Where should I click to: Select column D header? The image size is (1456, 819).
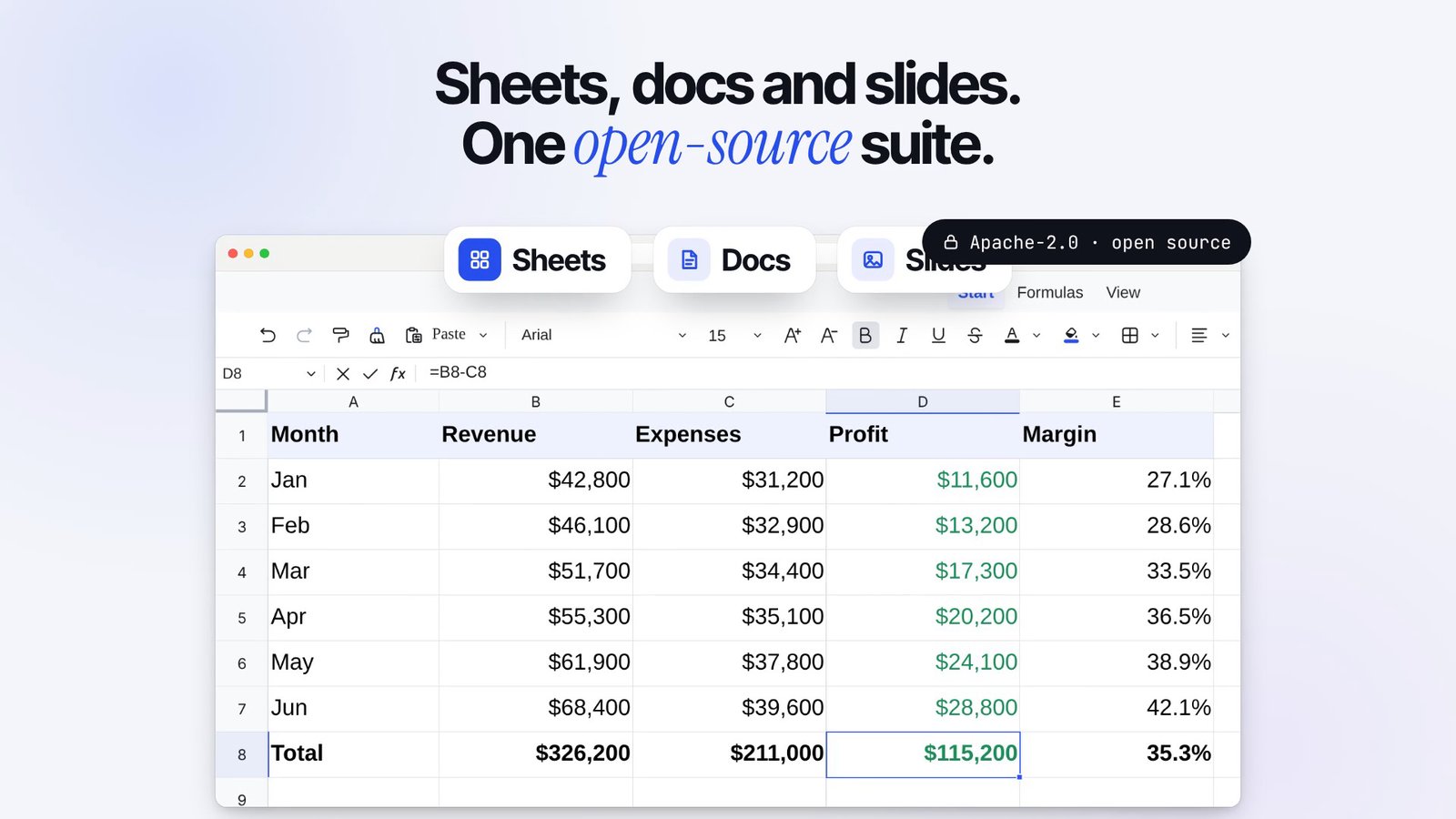(923, 401)
